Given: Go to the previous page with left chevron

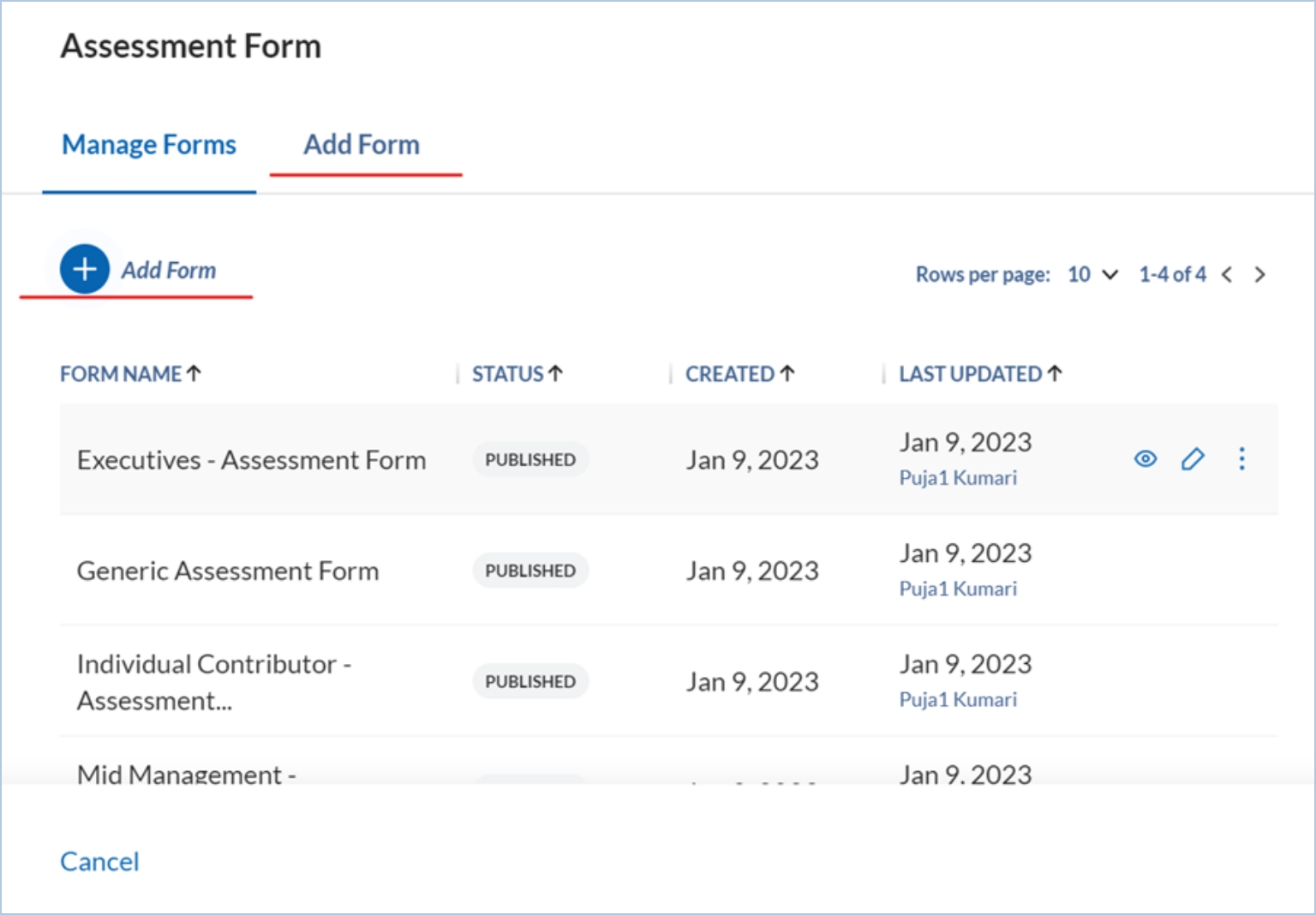Looking at the screenshot, I should (1227, 275).
